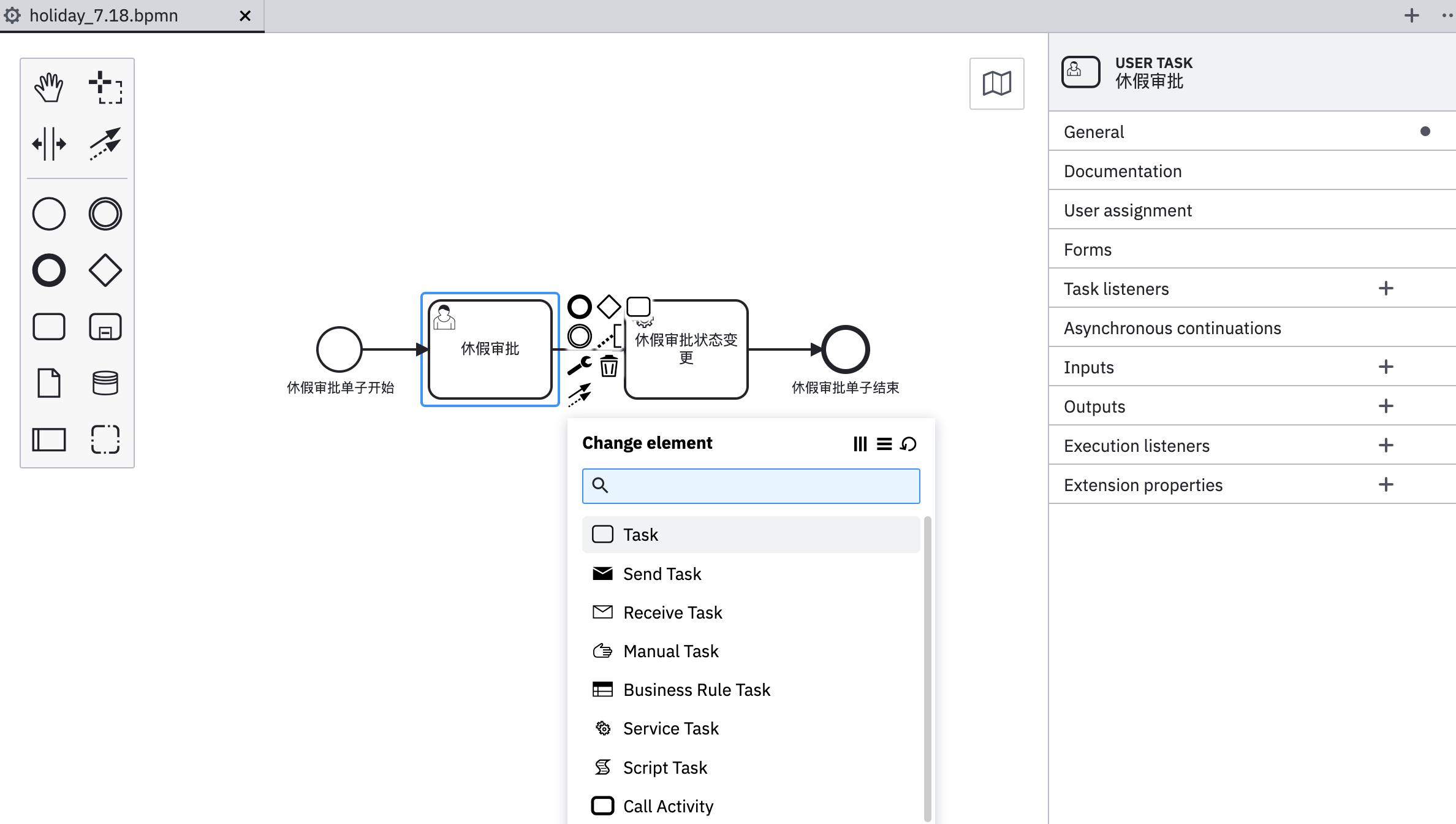The width and height of the screenshot is (1456, 824).
Task: Click the reset/undo icon in Change element
Action: pyautogui.click(x=909, y=443)
